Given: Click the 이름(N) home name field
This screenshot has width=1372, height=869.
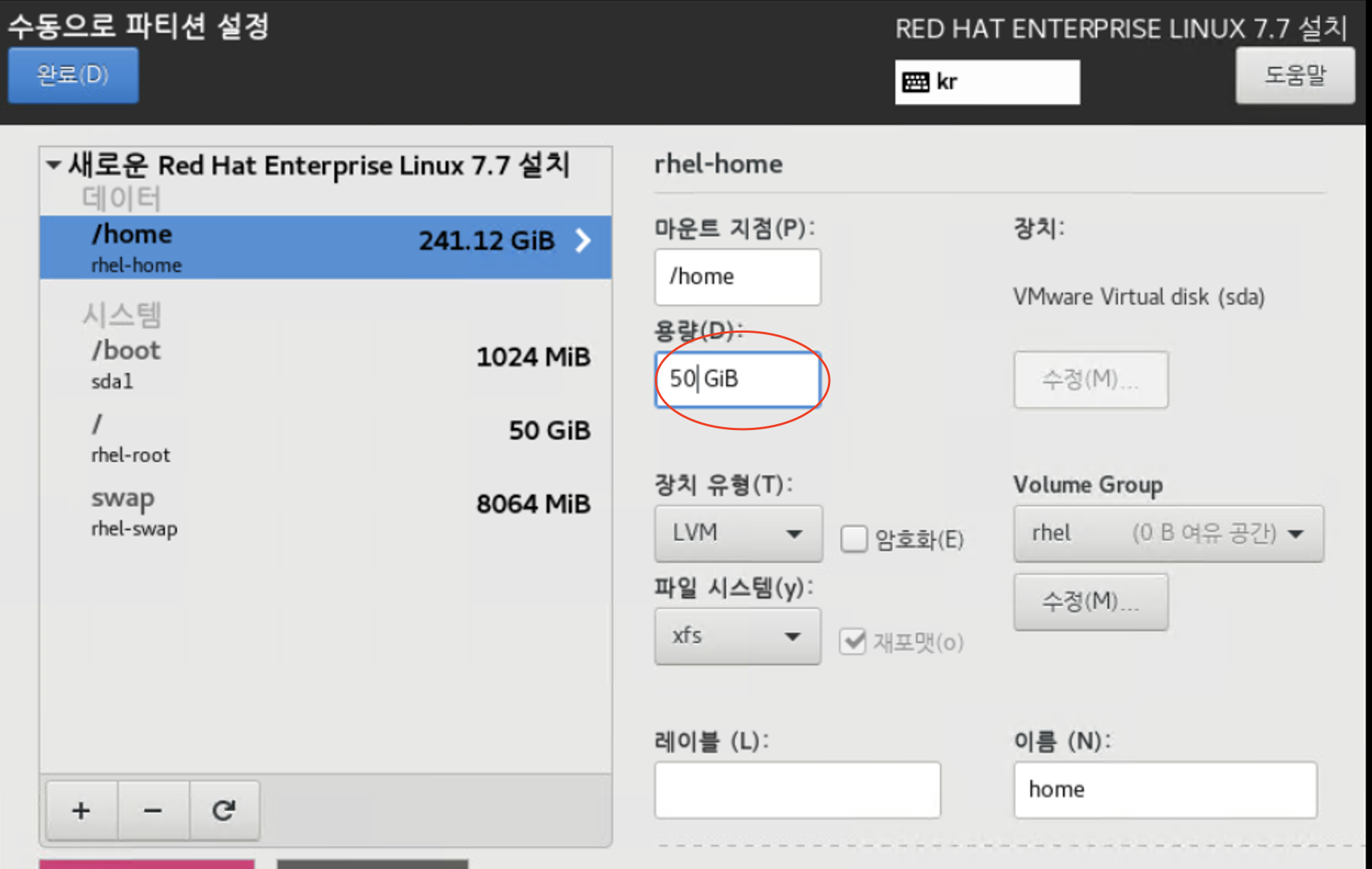Looking at the screenshot, I should click(1165, 790).
